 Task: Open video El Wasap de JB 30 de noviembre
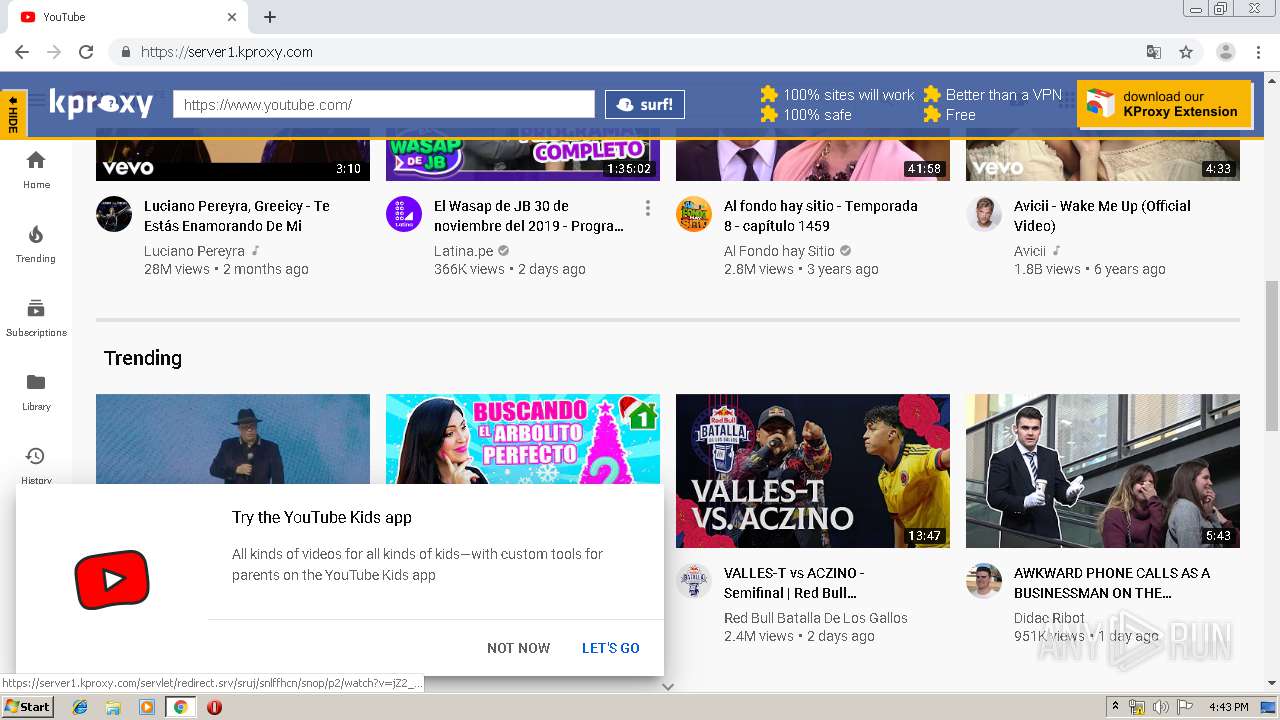[529, 216]
